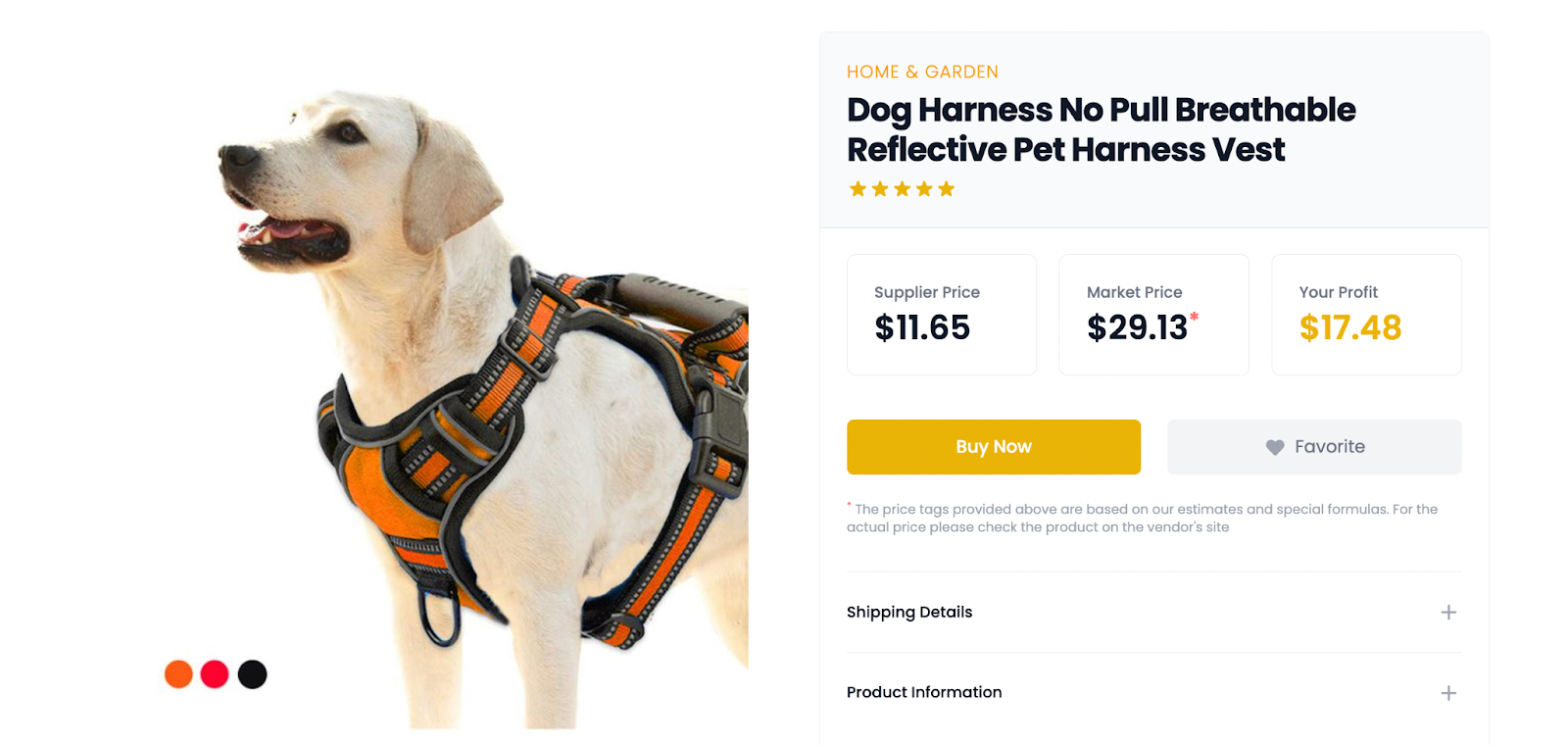Click the fifth rating star

tap(946, 188)
